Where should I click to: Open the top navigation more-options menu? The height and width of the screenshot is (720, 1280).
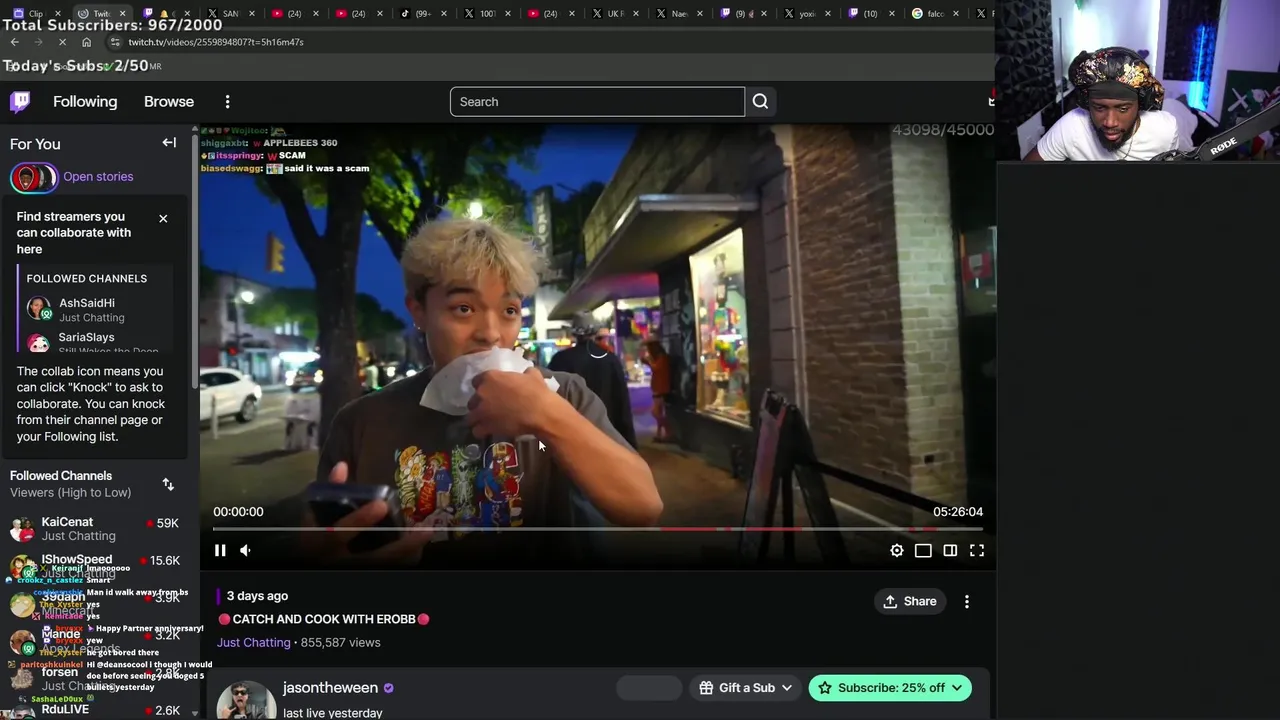pyautogui.click(x=227, y=102)
